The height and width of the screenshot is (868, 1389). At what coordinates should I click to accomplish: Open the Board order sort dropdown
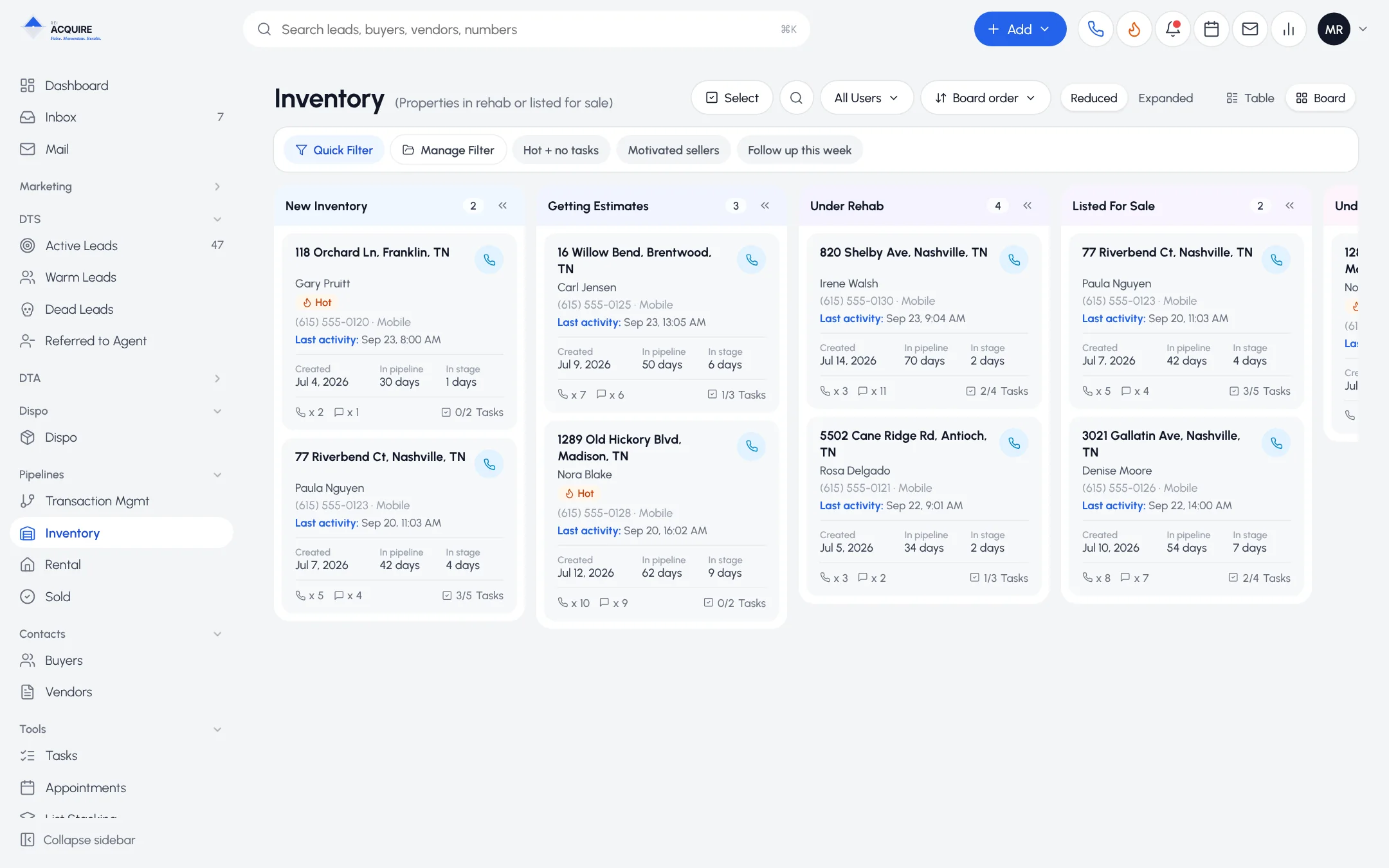[x=985, y=98]
